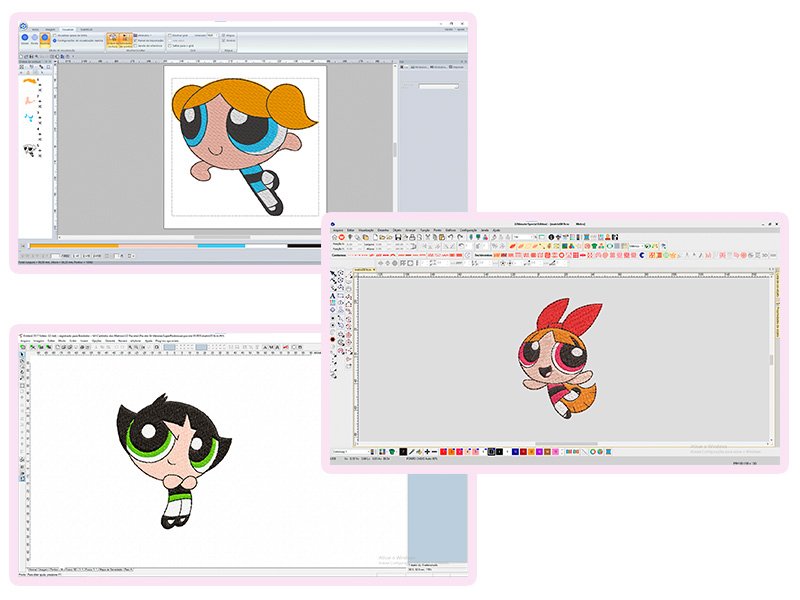
Task: Click black segment of stitch color bar
Action: coord(304,245)
